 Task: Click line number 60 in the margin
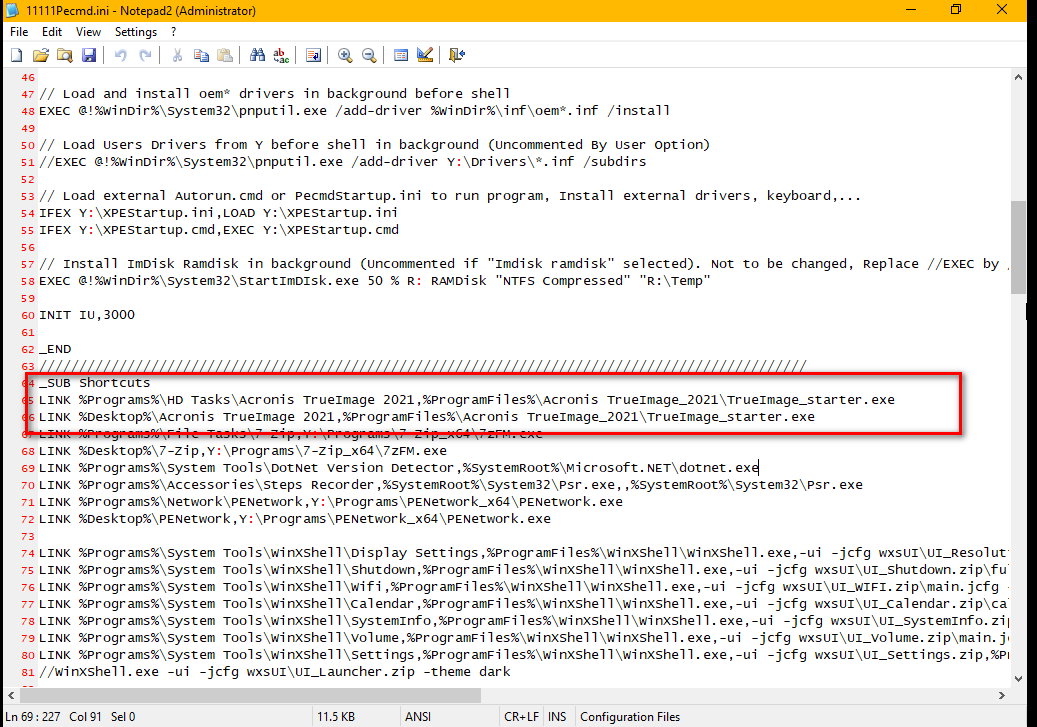pyautogui.click(x=28, y=316)
